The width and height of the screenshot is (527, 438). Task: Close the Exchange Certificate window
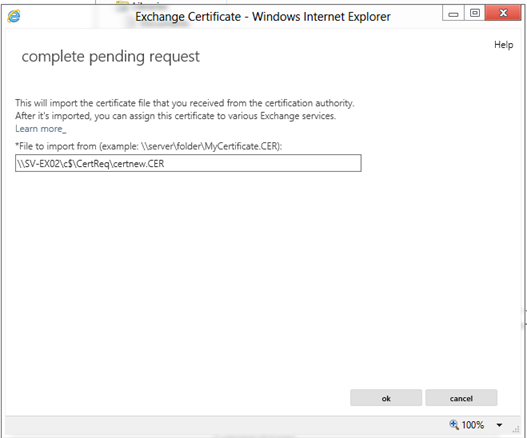[503, 13]
